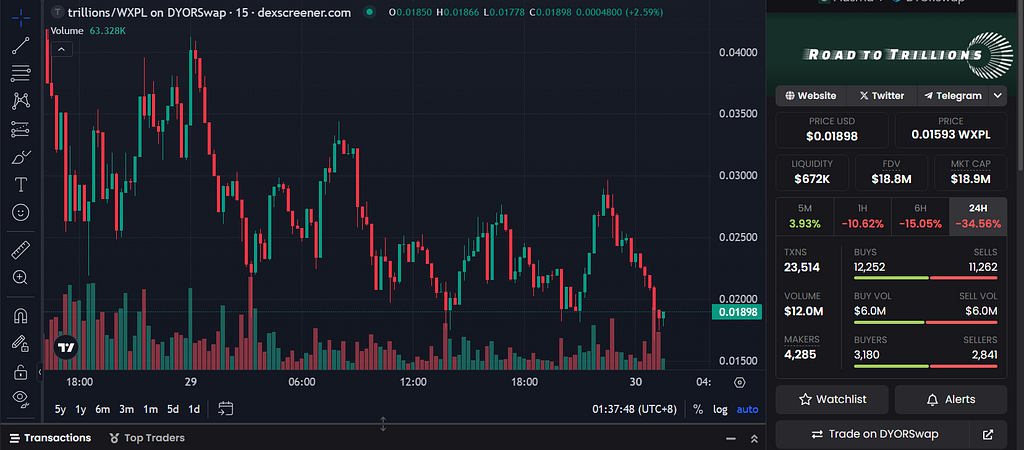Image resolution: width=1024 pixels, height=450 pixels.
Task: Switch to the Top Traders tab
Action: pos(147,438)
